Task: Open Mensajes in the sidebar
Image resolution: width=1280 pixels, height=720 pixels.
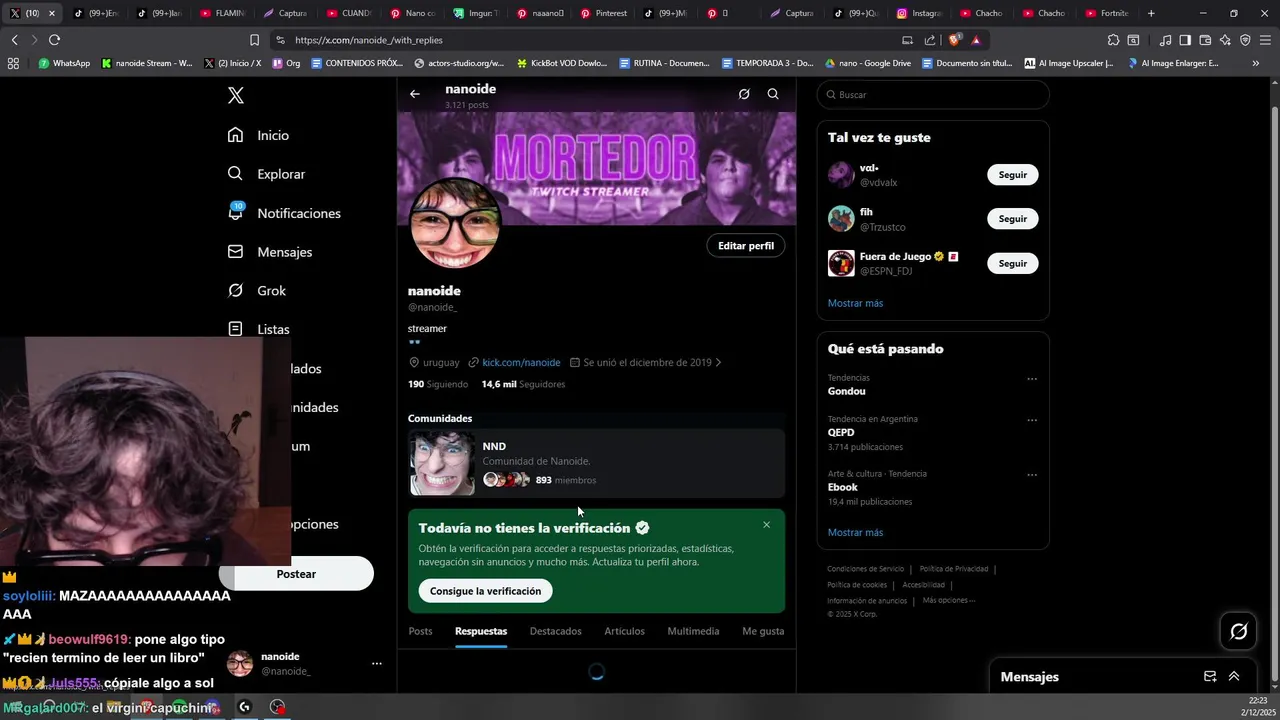Action: coord(270,252)
